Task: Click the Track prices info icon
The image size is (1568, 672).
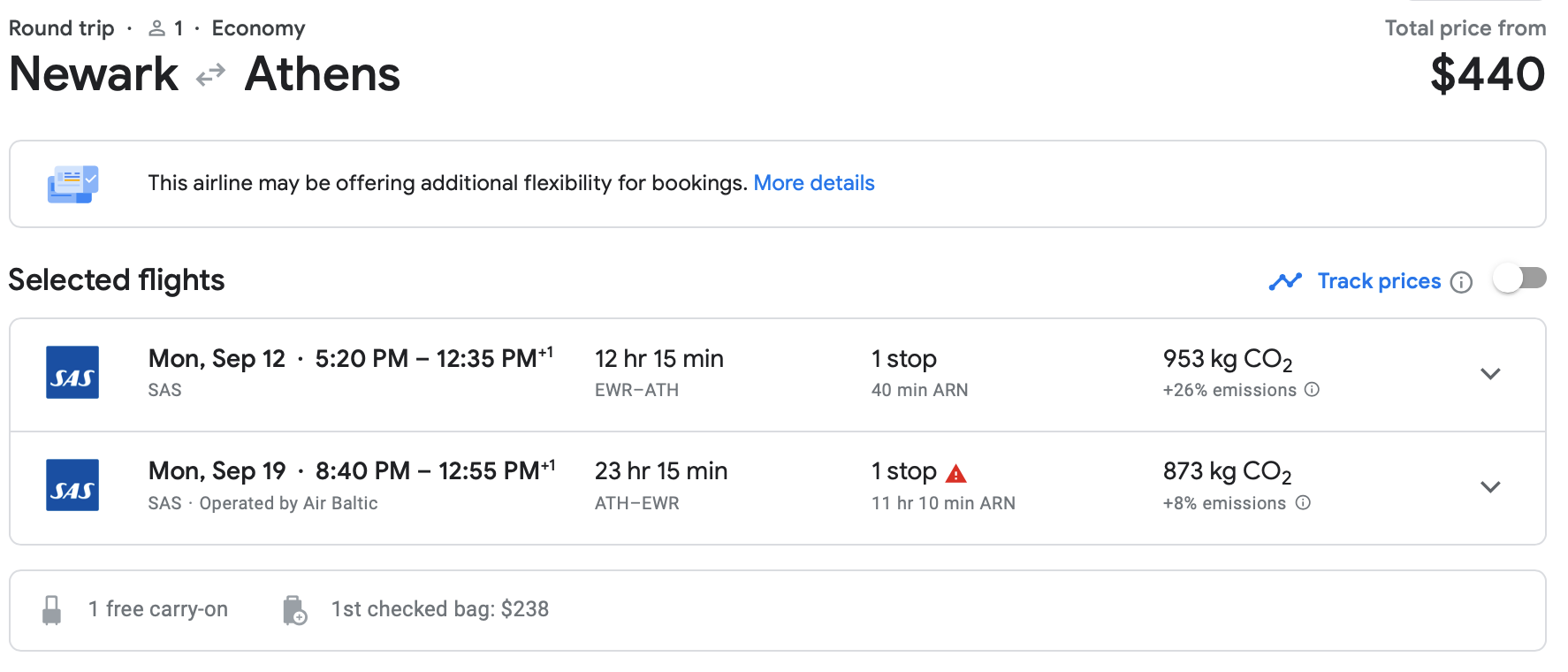Action: point(1462,282)
